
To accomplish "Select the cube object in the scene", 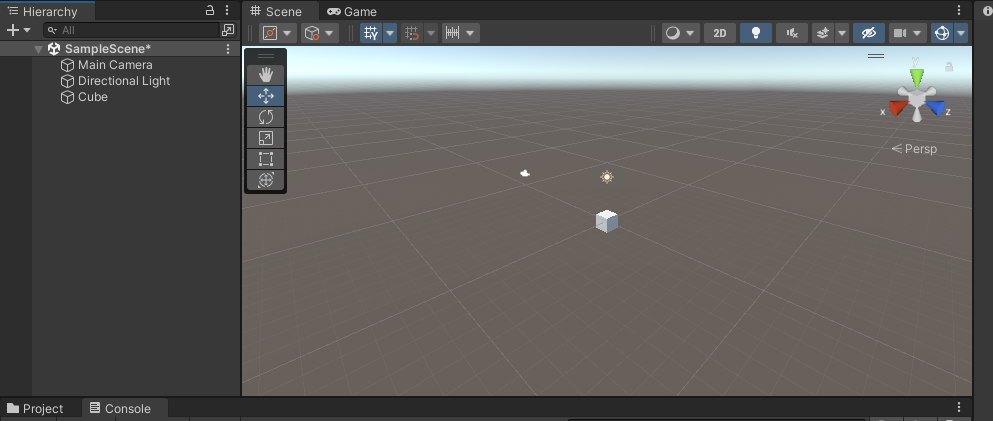I will click(607, 222).
